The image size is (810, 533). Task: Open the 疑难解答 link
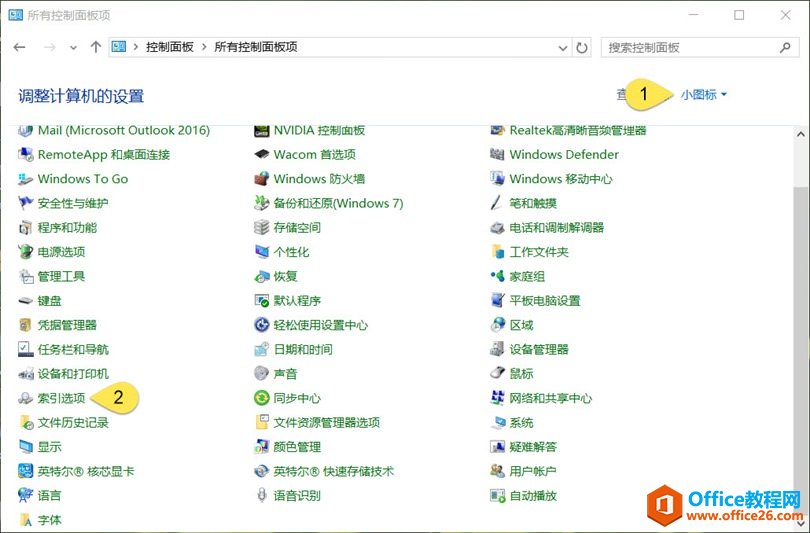(x=533, y=447)
